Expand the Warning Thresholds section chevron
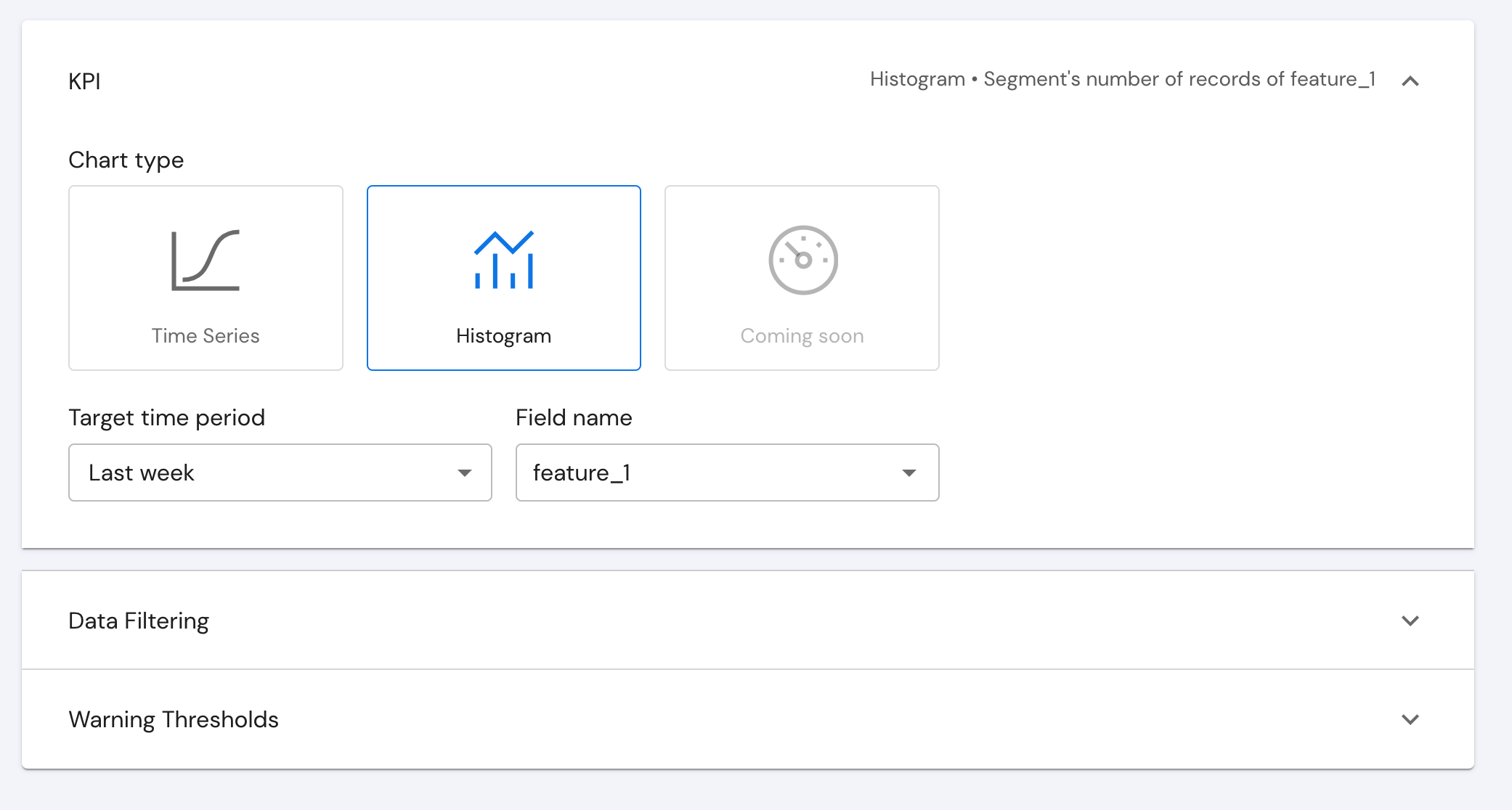The width and height of the screenshot is (1512, 810). click(1410, 719)
